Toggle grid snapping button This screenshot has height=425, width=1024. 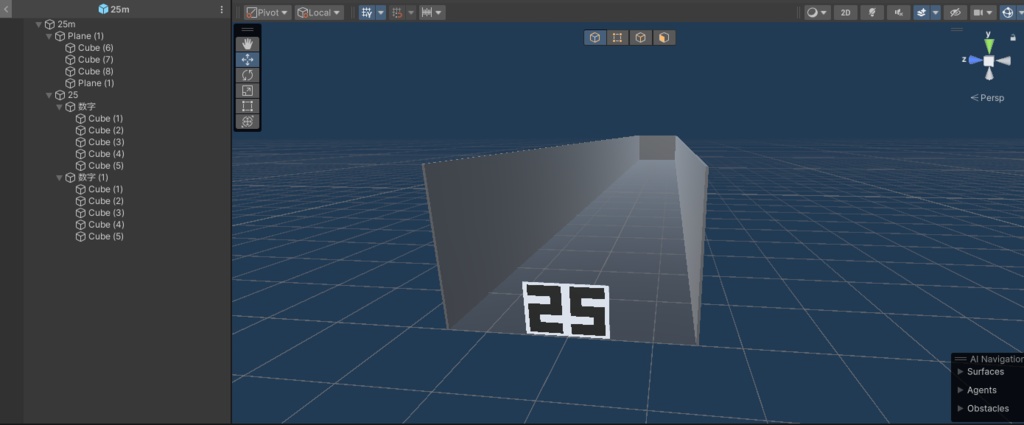point(367,12)
